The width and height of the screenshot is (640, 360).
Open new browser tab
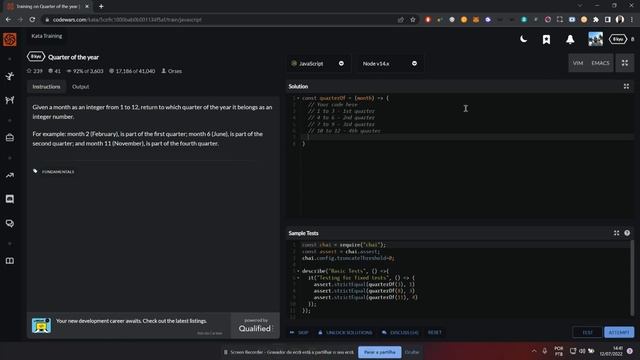pos(101,6)
